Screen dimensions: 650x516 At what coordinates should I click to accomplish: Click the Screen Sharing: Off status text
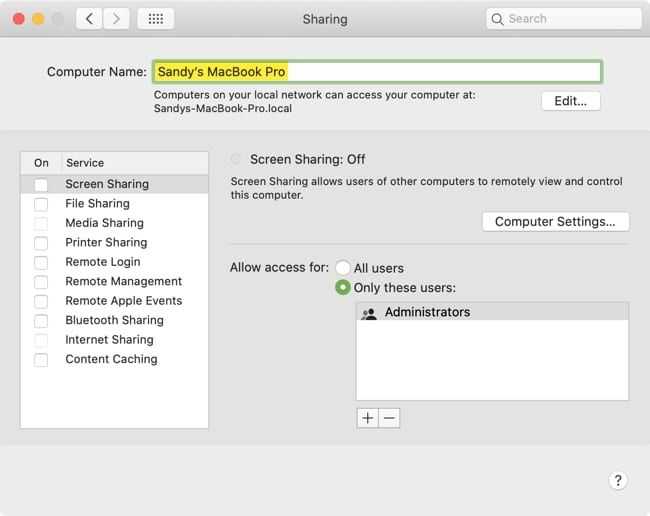tap(307, 160)
